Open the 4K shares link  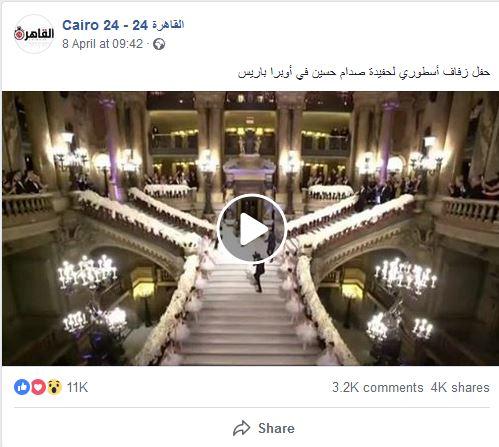tap(460, 387)
